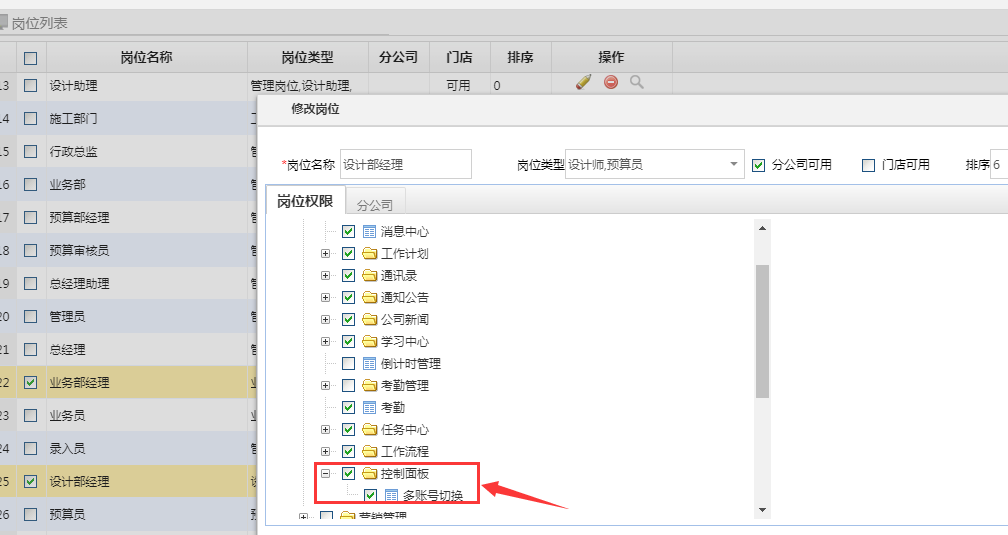Screen dimensions: 1008x535
Task: Select the 岗位权限 tab
Action: click(305, 202)
